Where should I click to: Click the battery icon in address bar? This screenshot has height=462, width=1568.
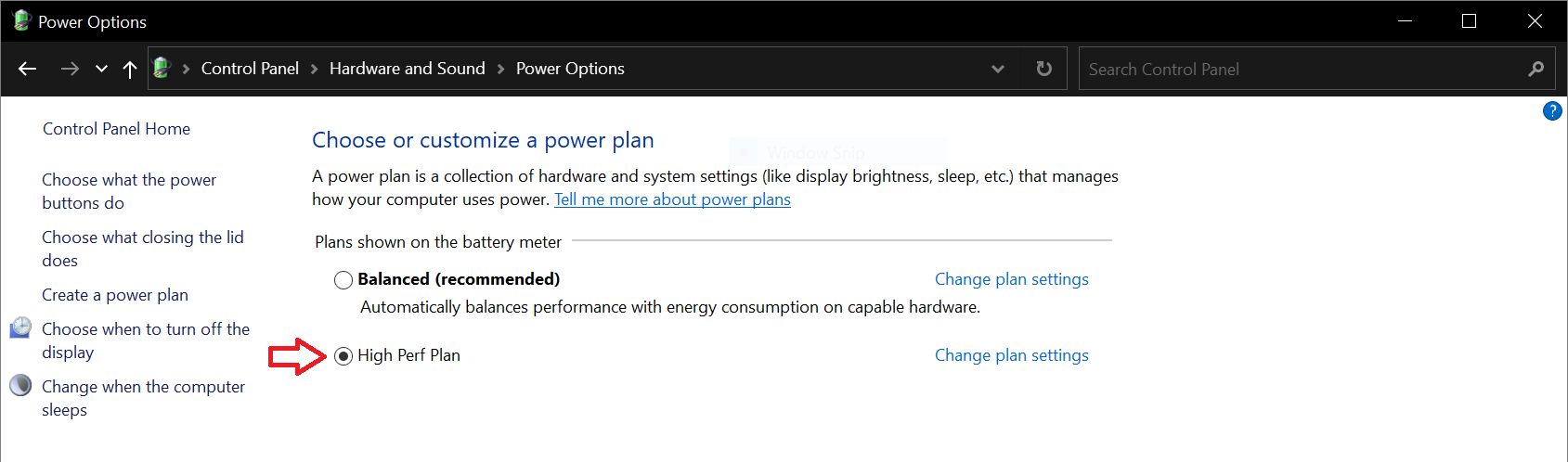click(x=162, y=68)
